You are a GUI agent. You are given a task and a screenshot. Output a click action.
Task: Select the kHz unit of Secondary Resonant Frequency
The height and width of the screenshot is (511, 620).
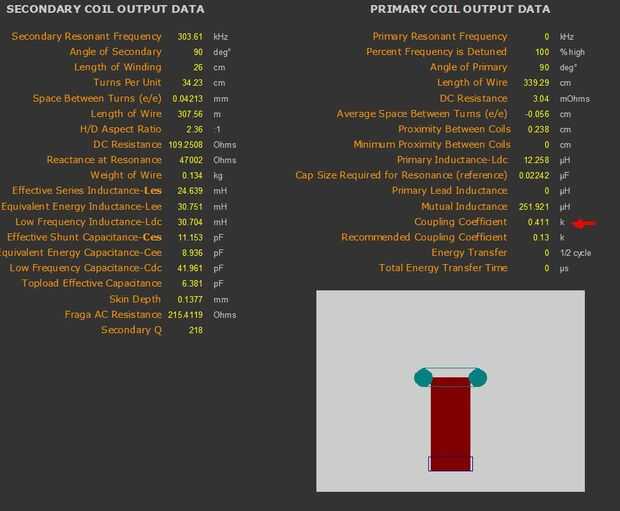point(221,37)
